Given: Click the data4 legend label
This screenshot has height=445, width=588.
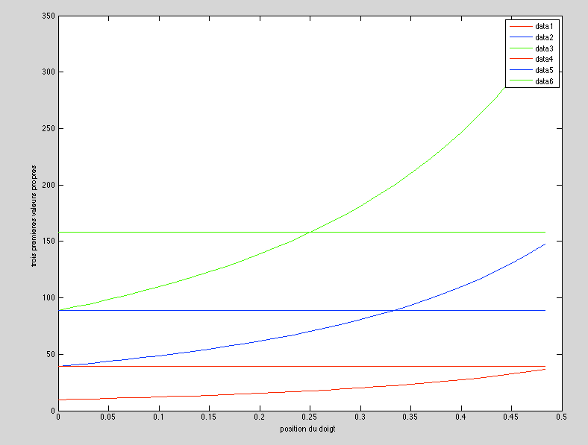Looking at the screenshot, I should tap(544, 59).
